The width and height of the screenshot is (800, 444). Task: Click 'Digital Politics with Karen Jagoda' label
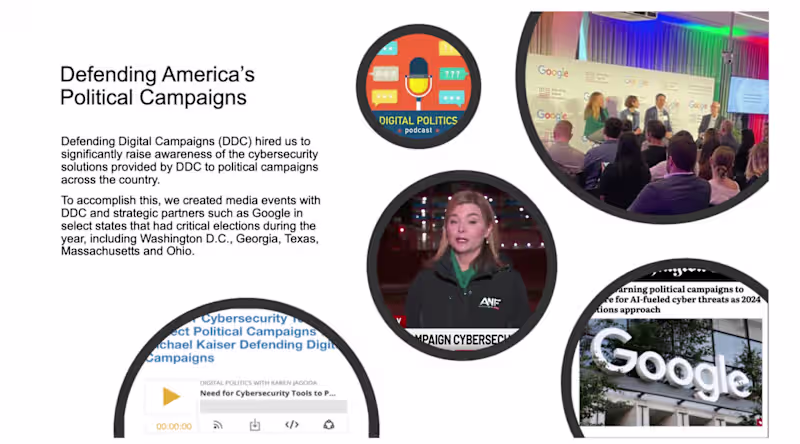(x=259, y=383)
